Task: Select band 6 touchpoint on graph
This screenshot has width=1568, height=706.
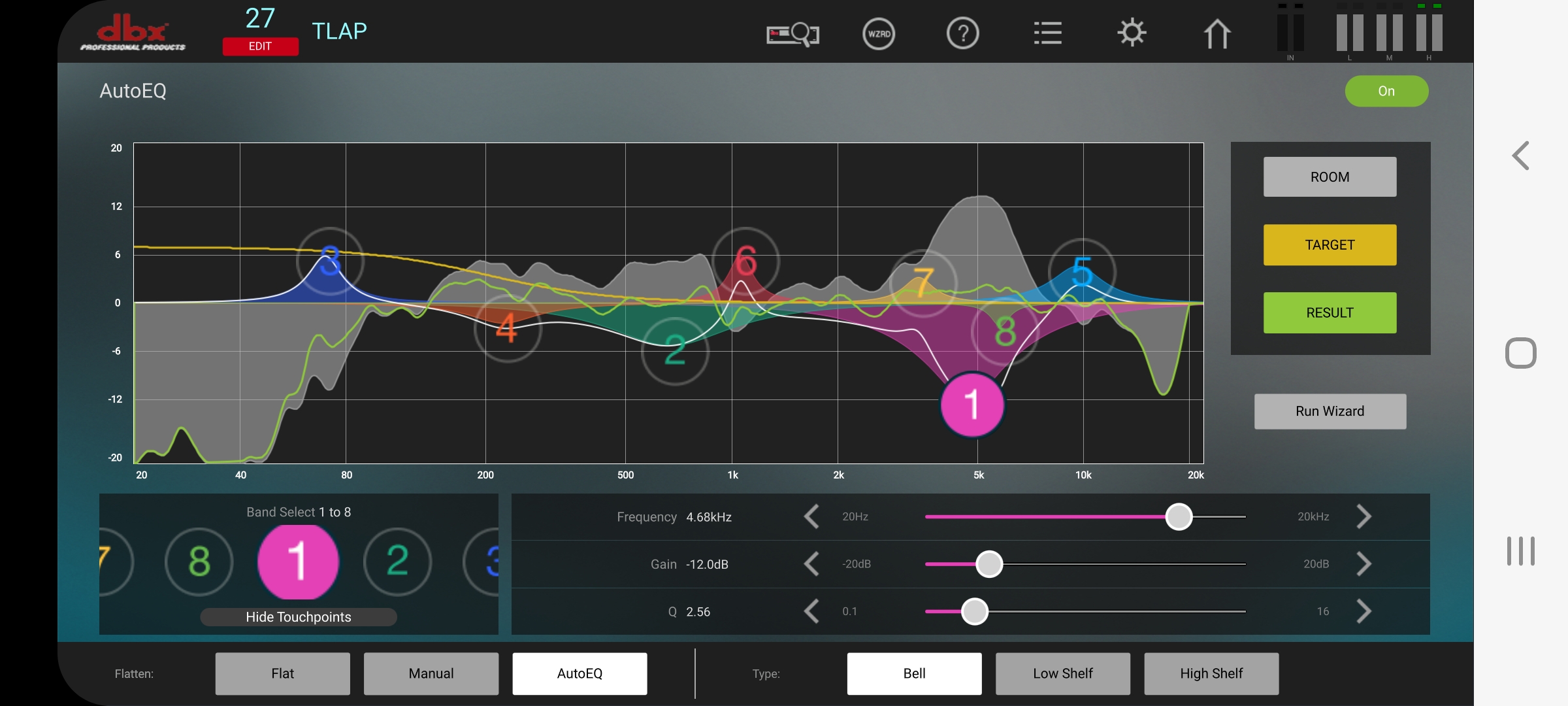Action: point(745,261)
